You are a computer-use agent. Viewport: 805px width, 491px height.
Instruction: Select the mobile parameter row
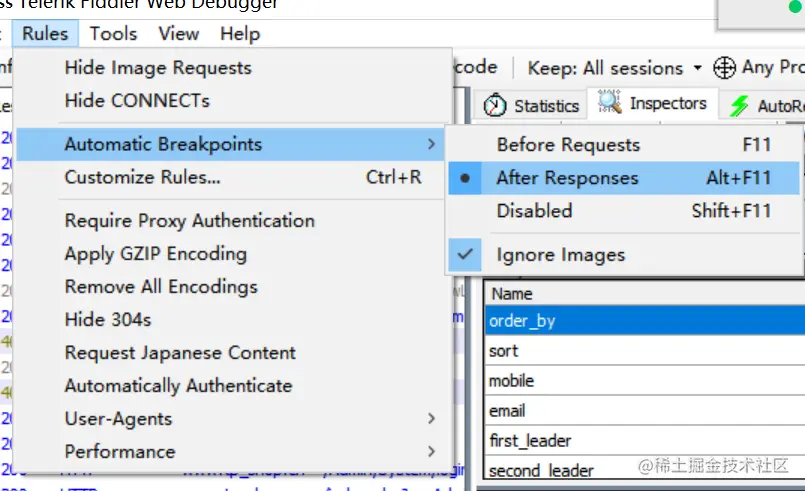(645, 381)
